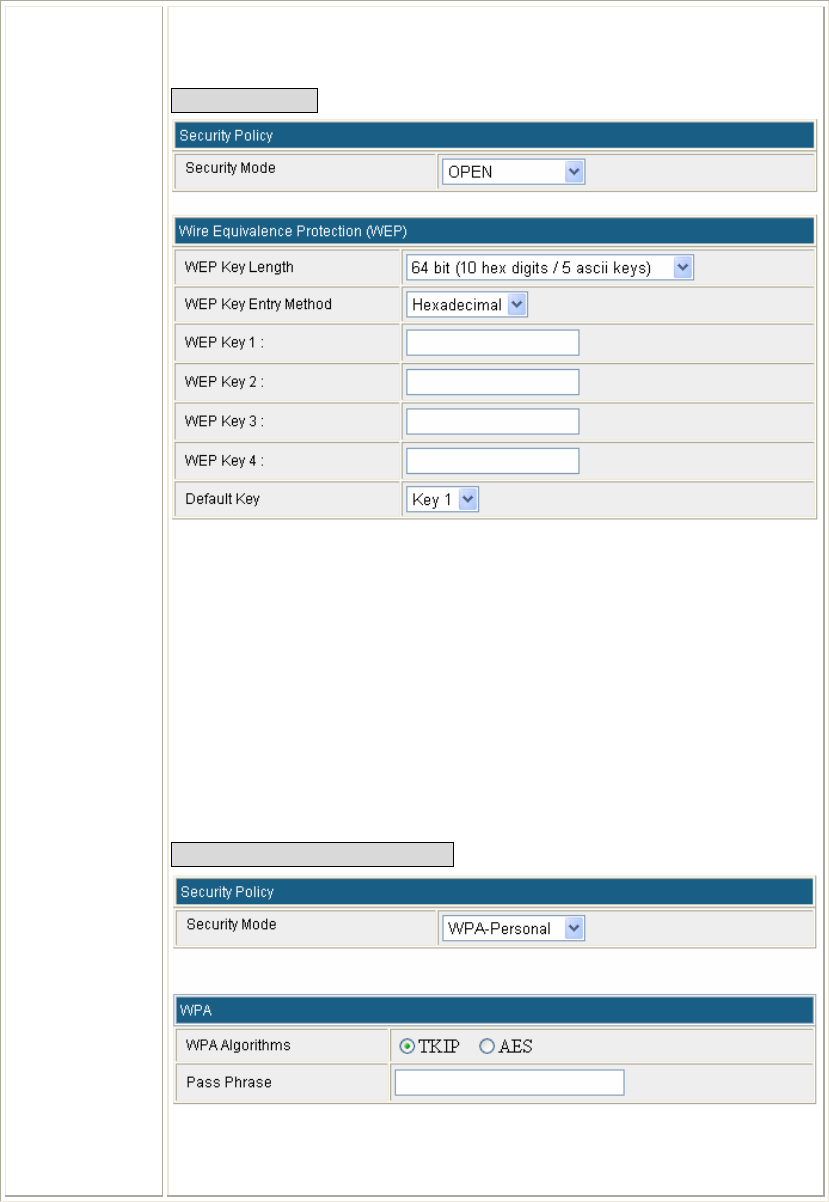829x1202 pixels.
Task: Focus the WEP Key 4 text box
Action: pyautogui.click(x=492, y=460)
